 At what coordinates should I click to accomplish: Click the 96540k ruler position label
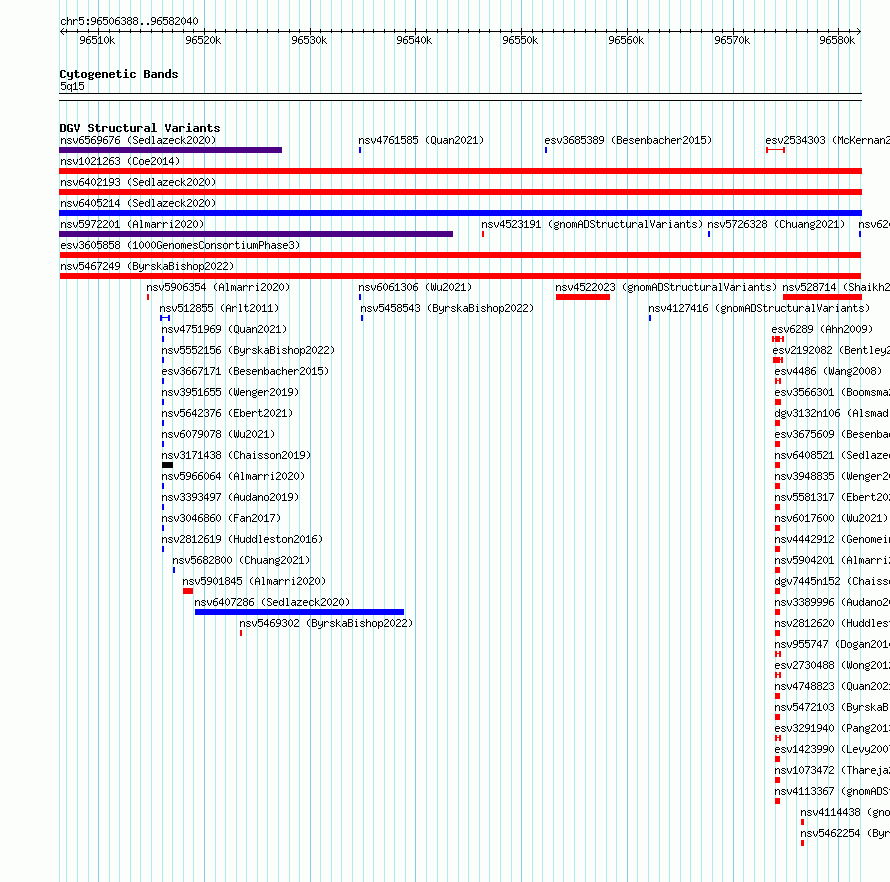tap(414, 40)
